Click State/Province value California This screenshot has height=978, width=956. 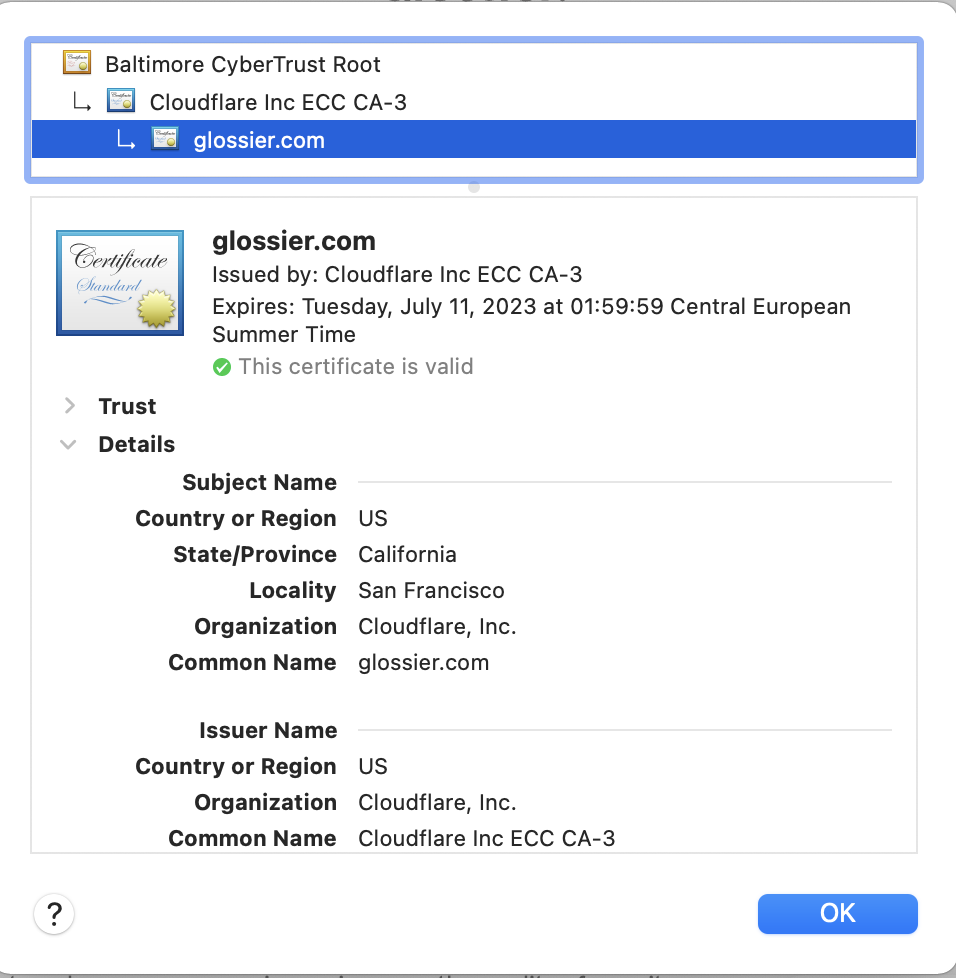pyautogui.click(x=407, y=554)
